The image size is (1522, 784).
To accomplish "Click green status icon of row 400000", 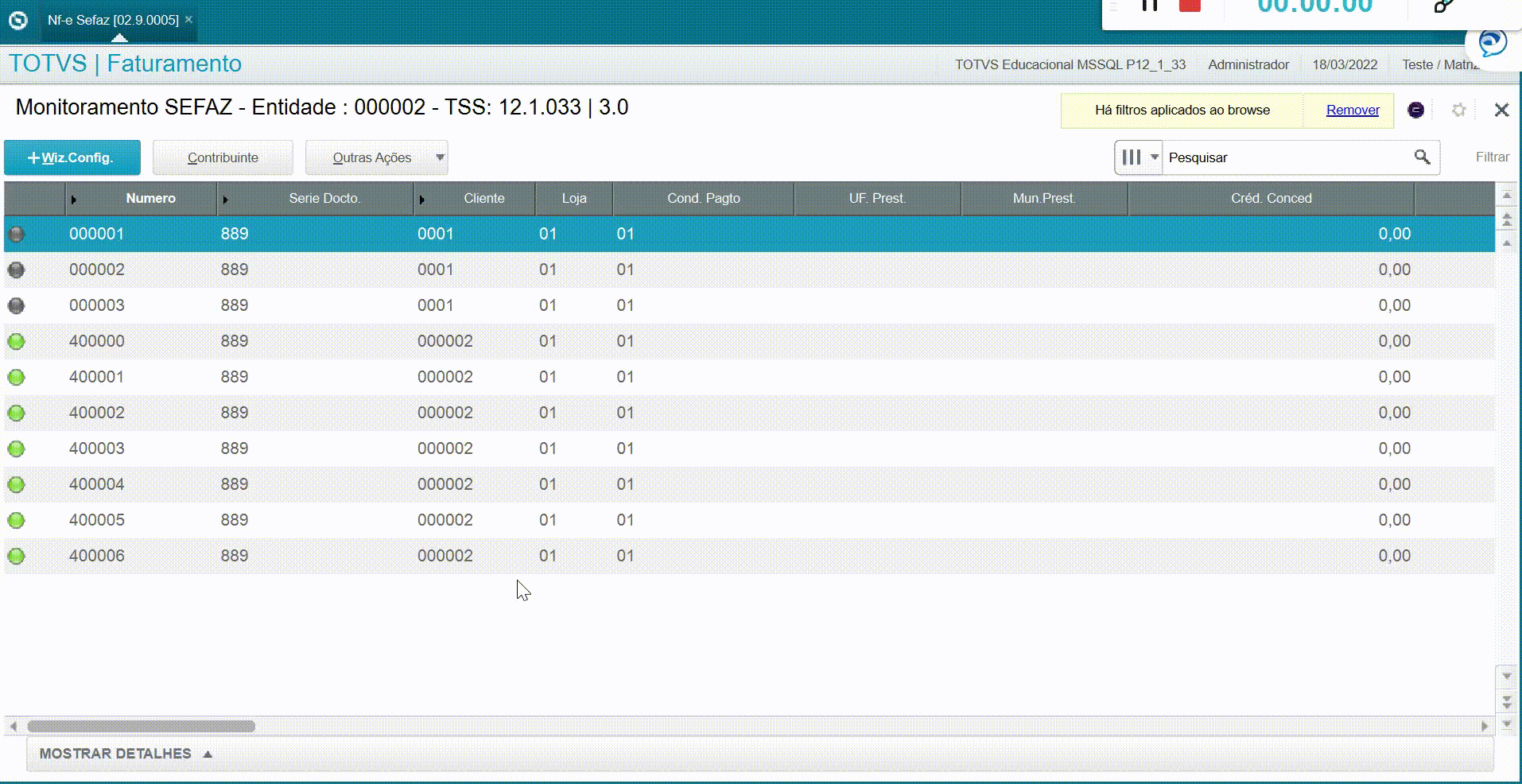I will pos(16,341).
